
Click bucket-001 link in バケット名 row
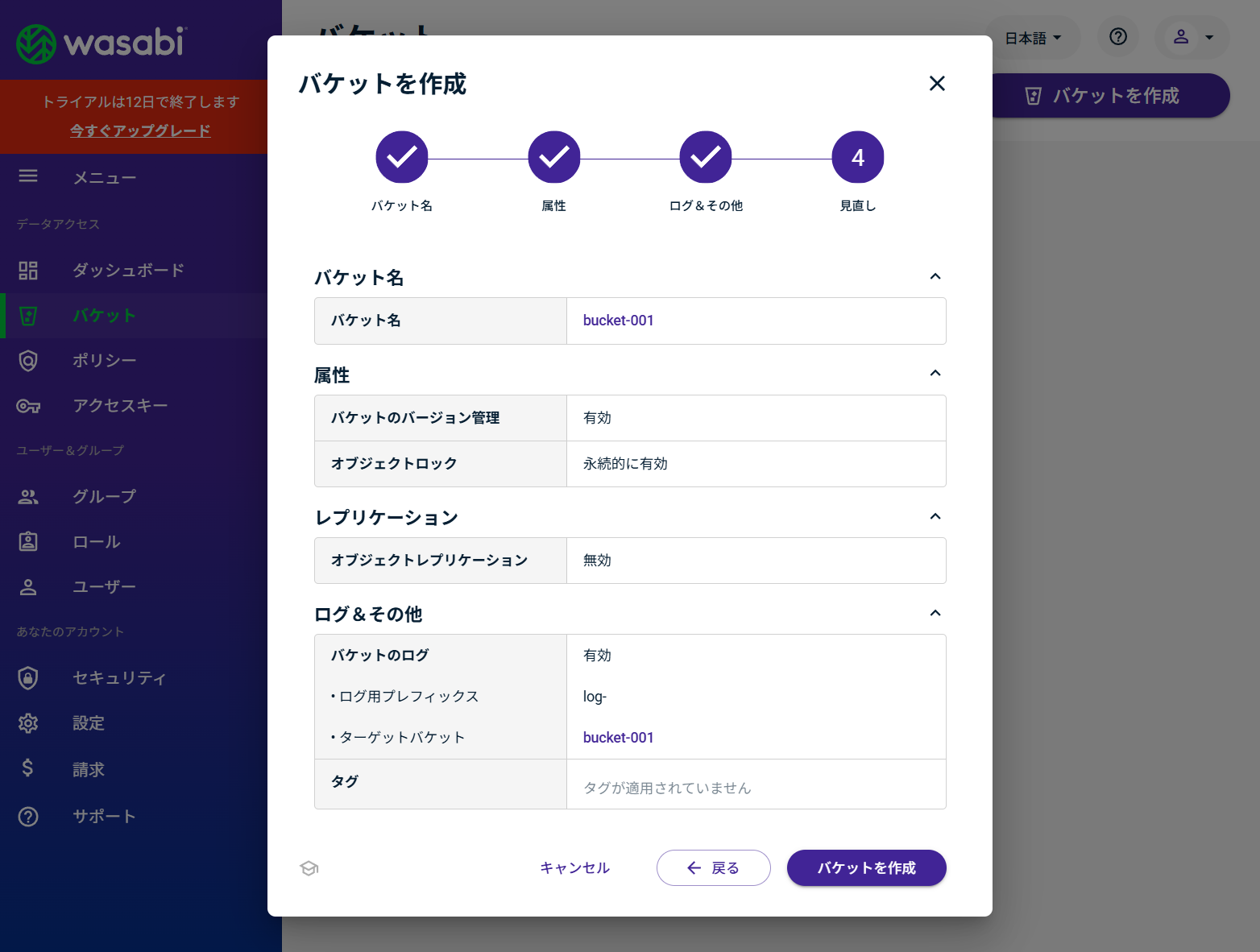(619, 321)
